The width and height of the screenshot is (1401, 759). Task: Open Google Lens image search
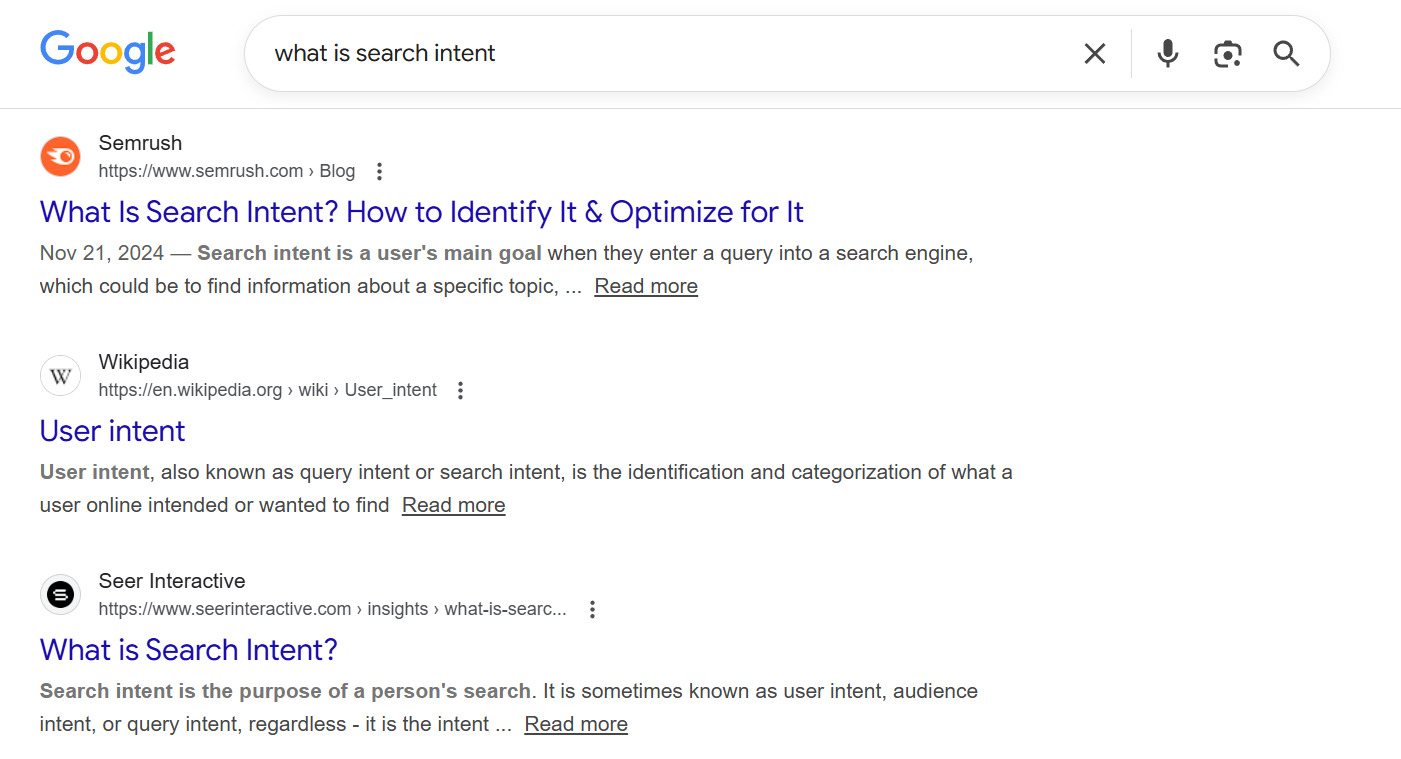tap(1227, 54)
